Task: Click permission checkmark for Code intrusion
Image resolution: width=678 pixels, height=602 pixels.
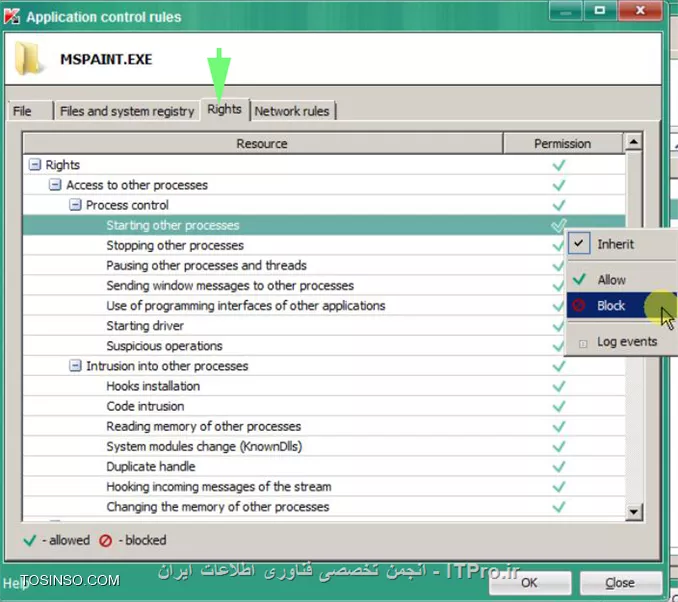Action: (559, 406)
